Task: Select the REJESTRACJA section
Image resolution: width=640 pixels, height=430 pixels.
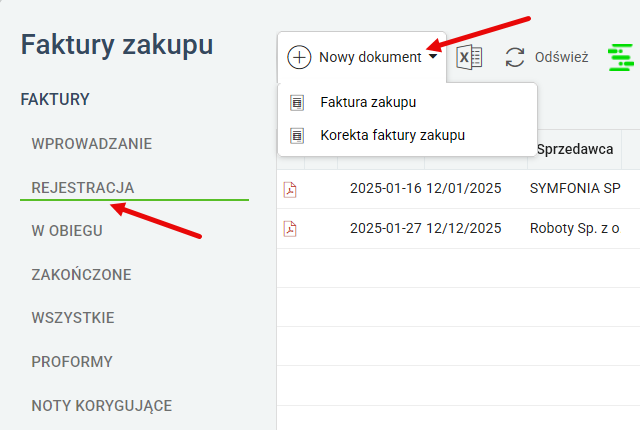Action: tap(83, 188)
